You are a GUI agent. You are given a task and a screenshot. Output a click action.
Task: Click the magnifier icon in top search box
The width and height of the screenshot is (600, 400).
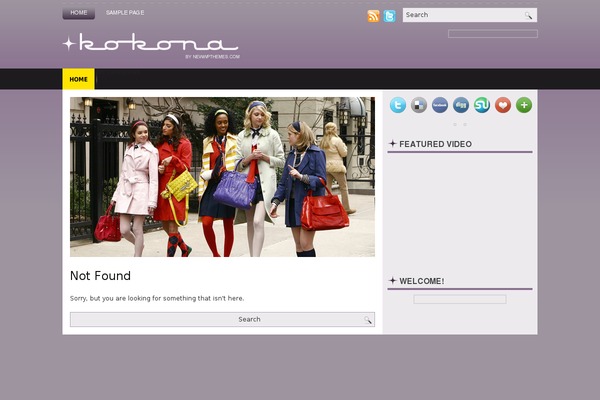[x=528, y=15]
